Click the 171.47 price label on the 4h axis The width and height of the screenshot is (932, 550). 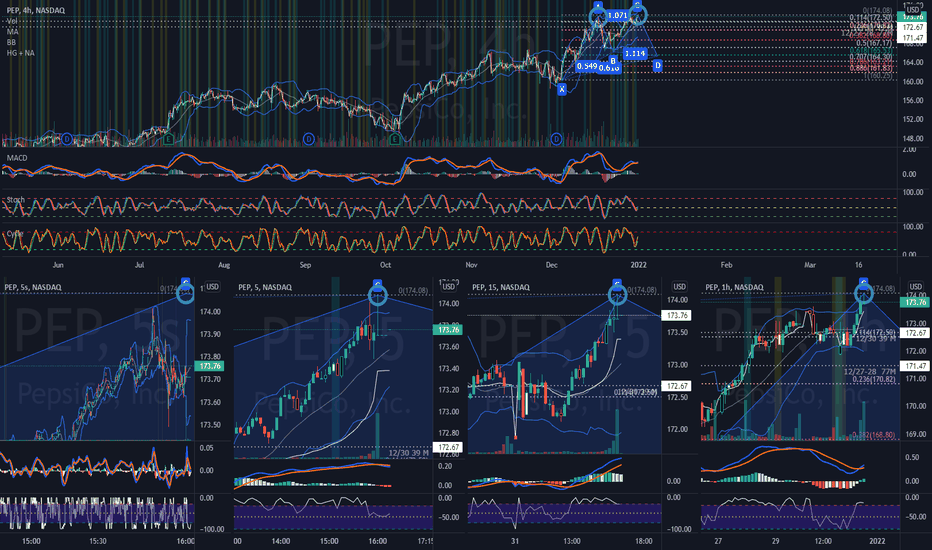pos(912,38)
